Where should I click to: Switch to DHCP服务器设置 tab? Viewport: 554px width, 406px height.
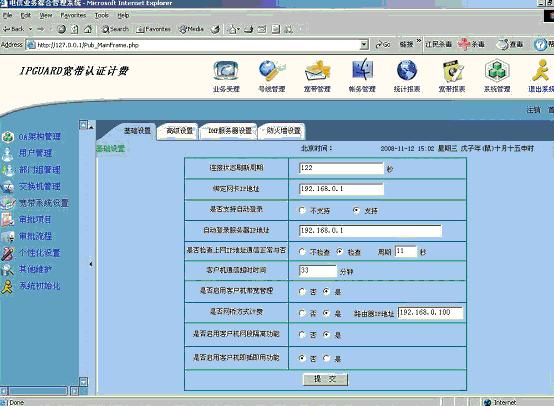coord(230,131)
